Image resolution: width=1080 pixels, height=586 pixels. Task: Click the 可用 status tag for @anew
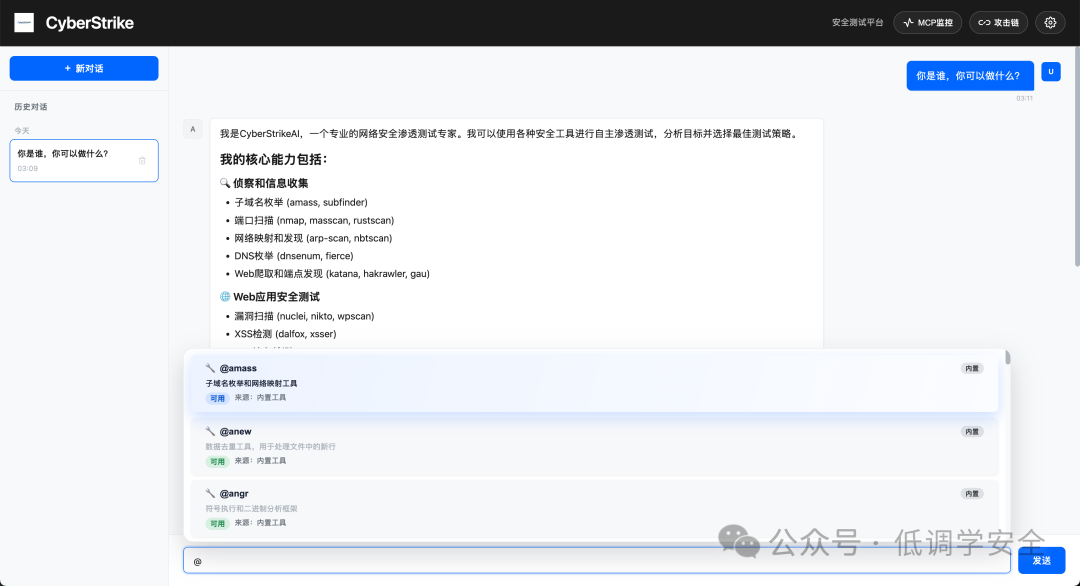(x=218, y=461)
